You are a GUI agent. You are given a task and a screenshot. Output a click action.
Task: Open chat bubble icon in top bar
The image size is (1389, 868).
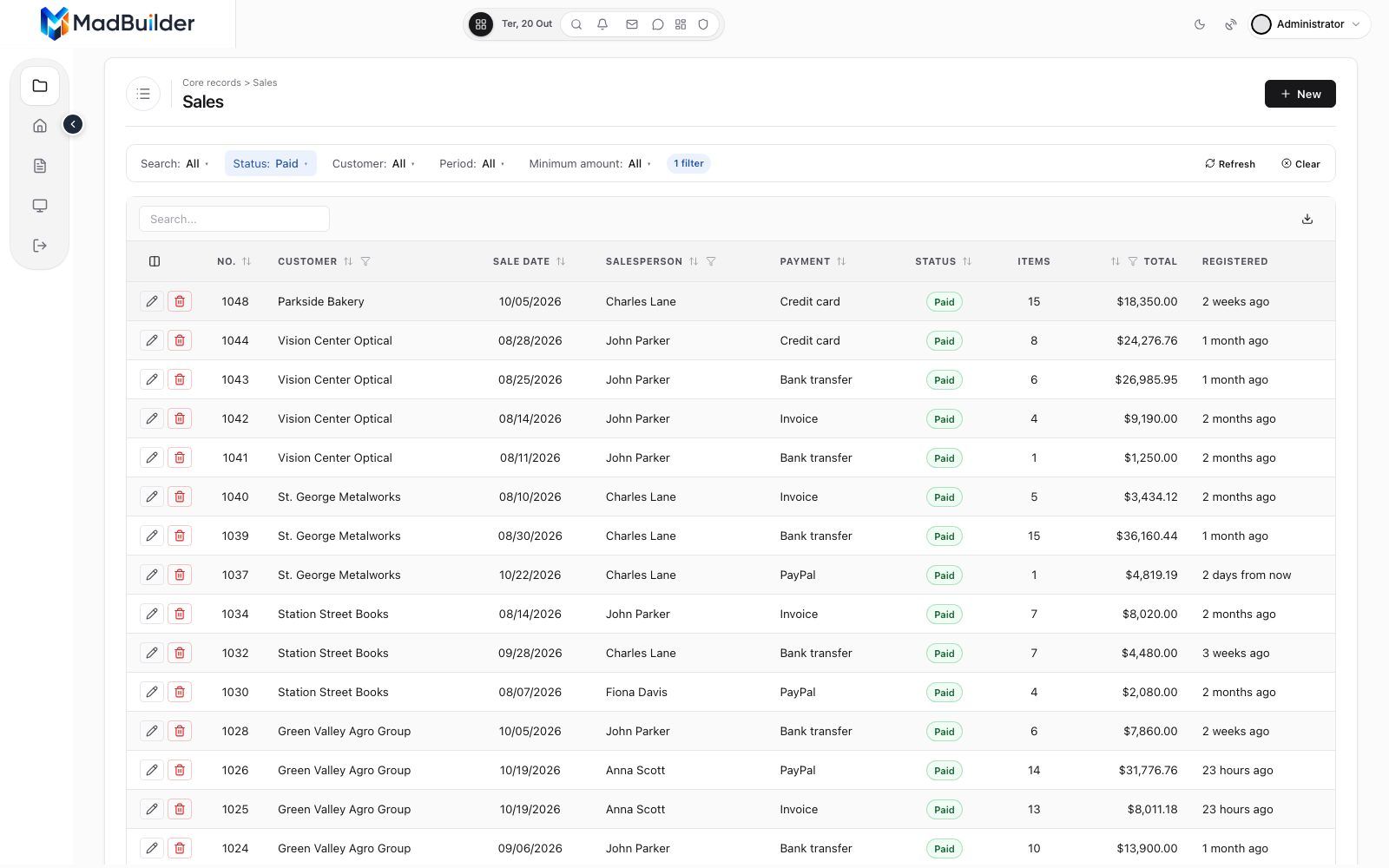click(658, 24)
